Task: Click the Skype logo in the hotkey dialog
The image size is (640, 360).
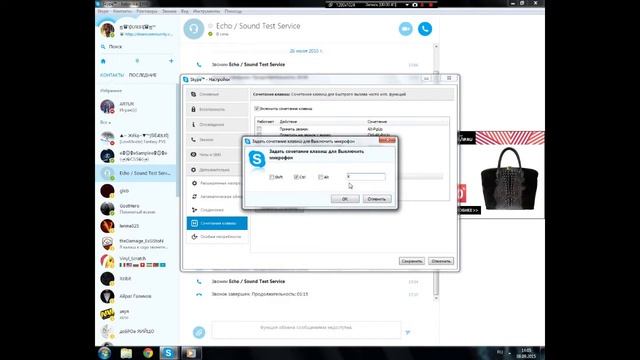Action: click(257, 159)
